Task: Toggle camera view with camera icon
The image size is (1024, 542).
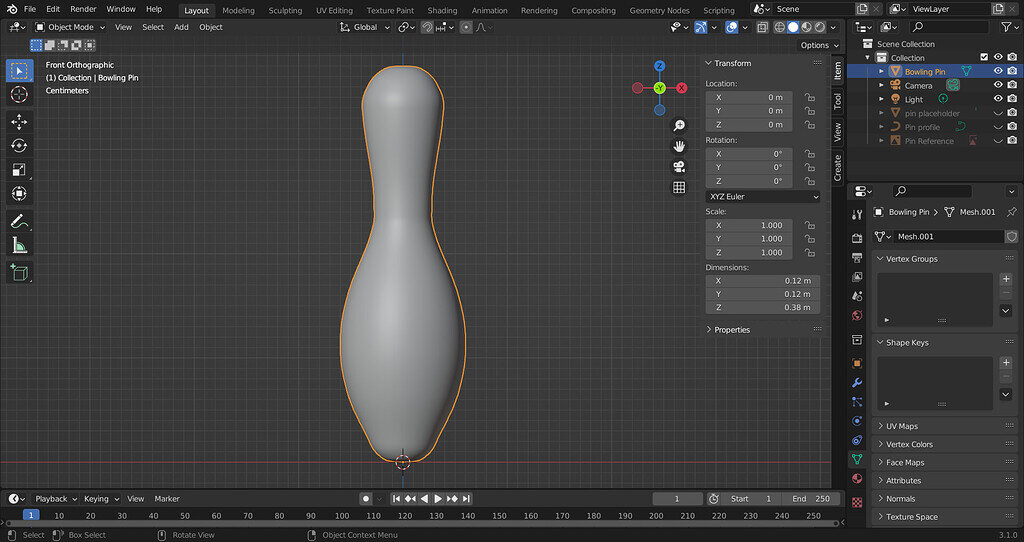Action: point(679,166)
